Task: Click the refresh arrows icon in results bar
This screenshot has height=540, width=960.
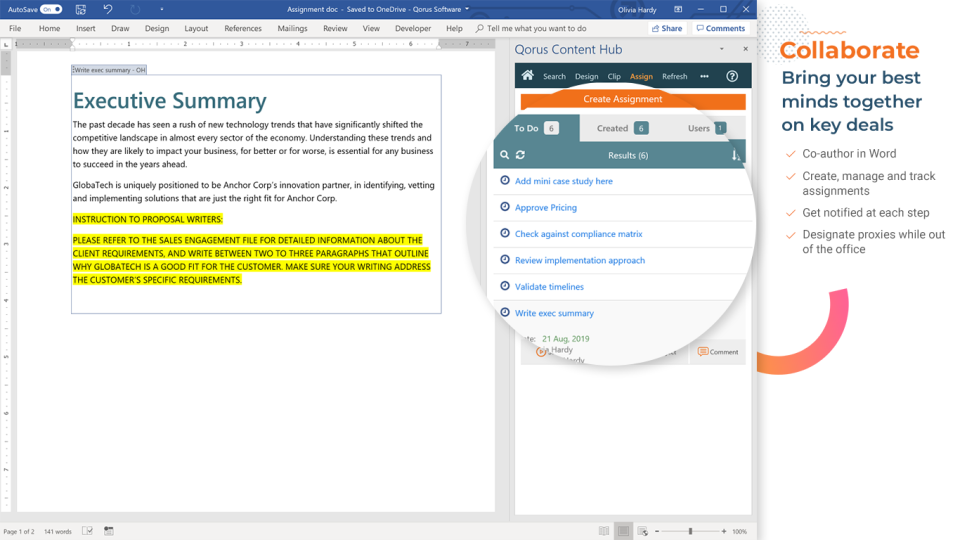Action: 520,155
